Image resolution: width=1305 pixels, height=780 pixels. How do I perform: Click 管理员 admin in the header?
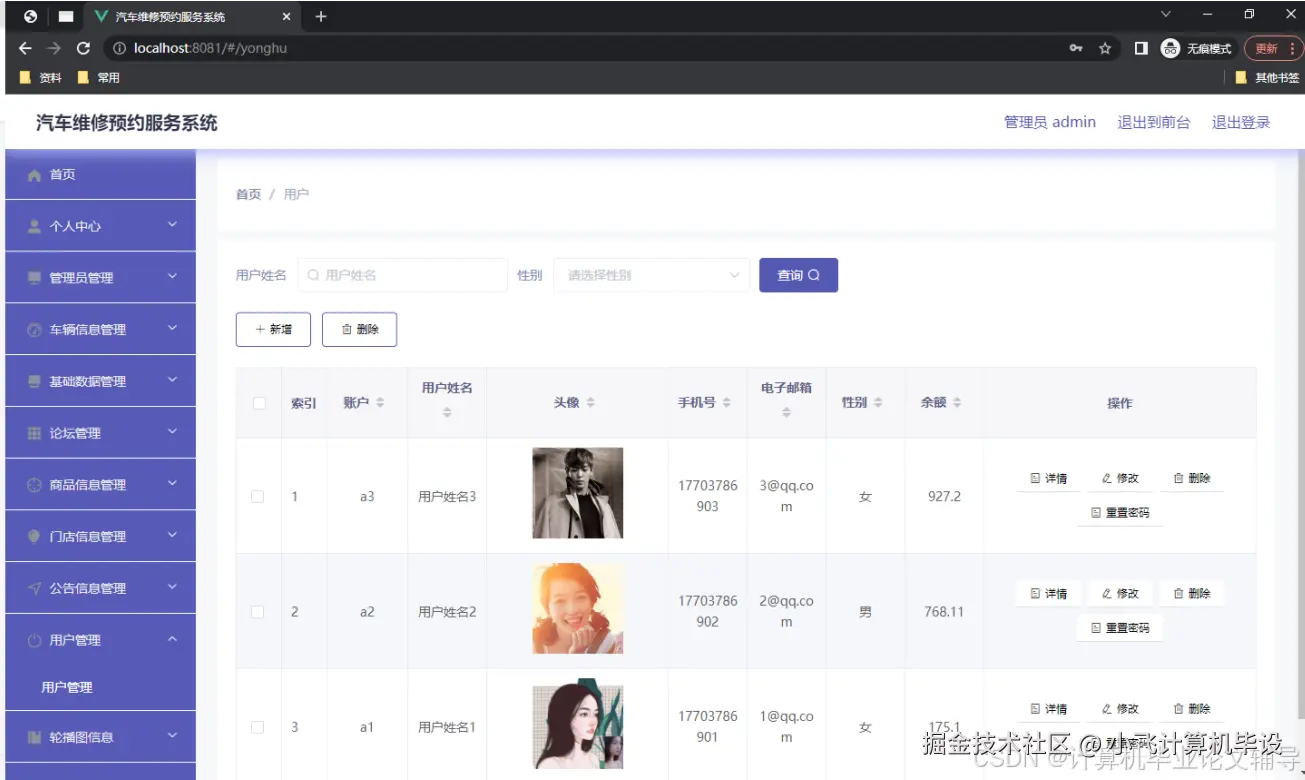click(1050, 122)
